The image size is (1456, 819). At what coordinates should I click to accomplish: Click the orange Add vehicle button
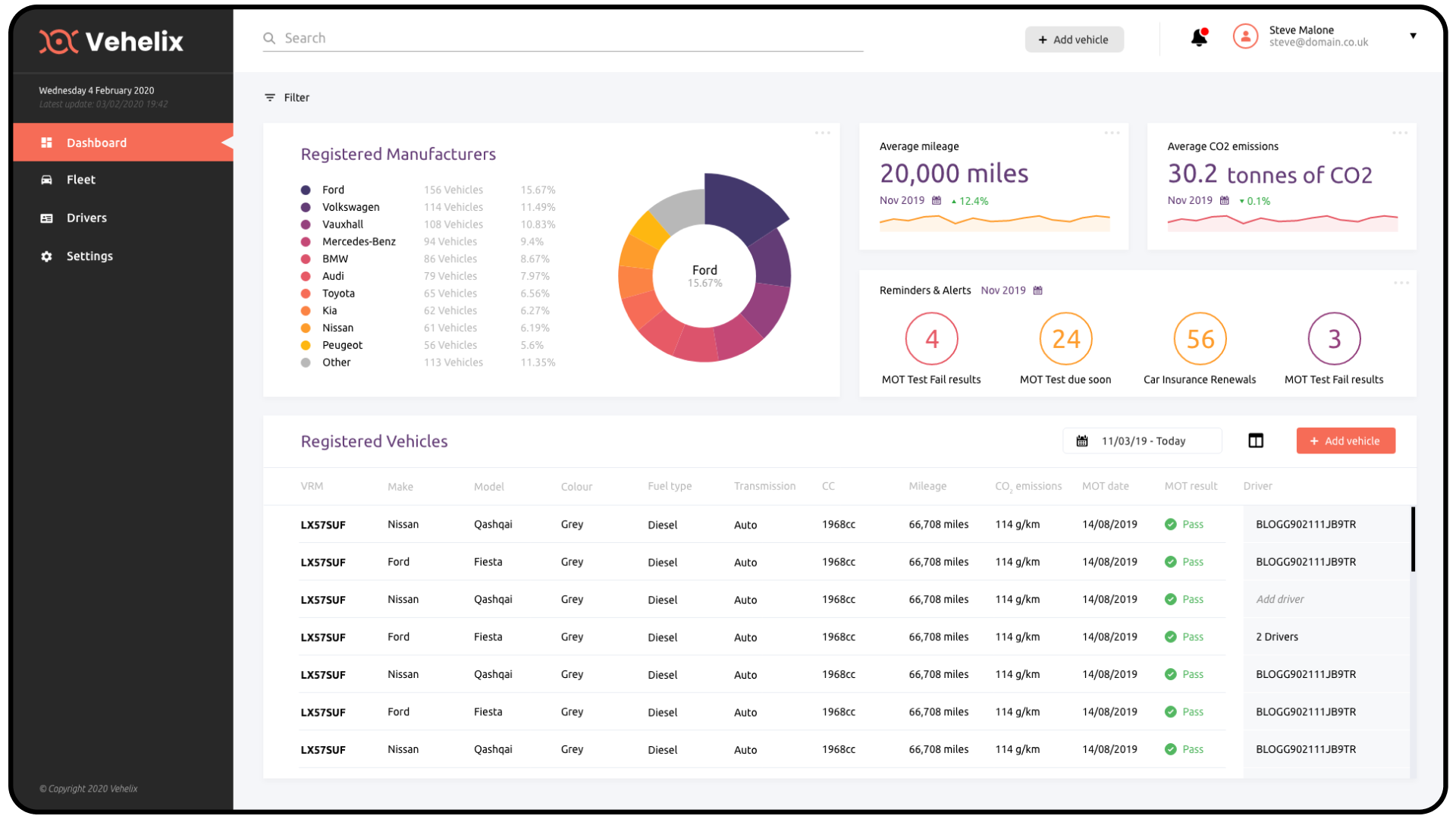coord(1345,441)
